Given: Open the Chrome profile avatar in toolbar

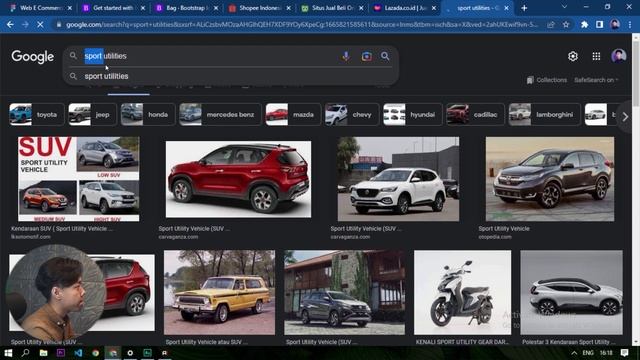Looking at the screenshot, I should tap(615, 25).
